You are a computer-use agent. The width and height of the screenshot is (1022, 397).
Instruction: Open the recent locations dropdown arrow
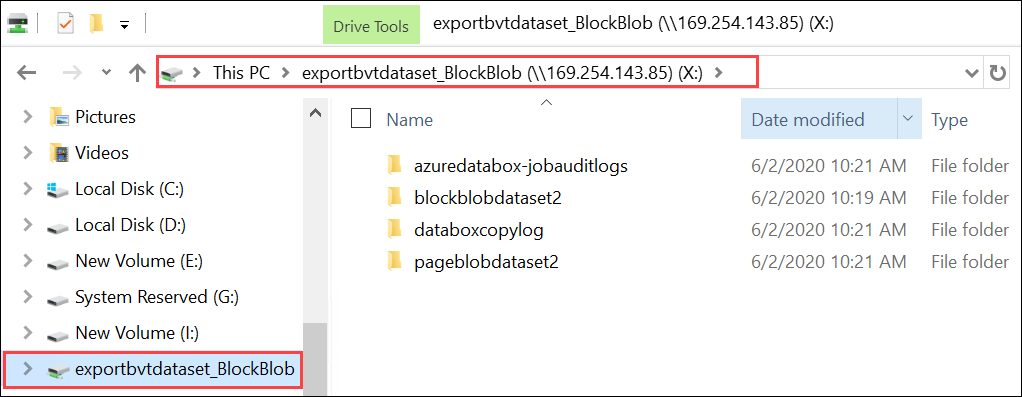(107, 73)
